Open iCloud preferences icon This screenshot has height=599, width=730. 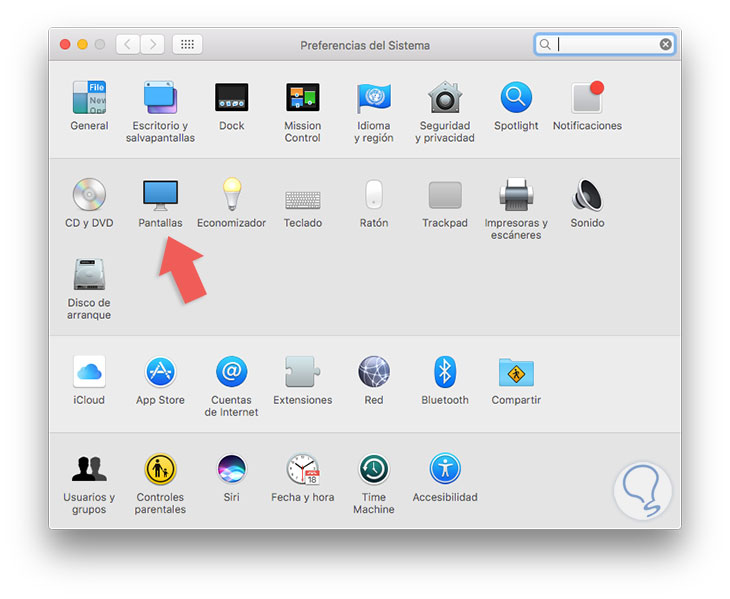[x=89, y=371]
